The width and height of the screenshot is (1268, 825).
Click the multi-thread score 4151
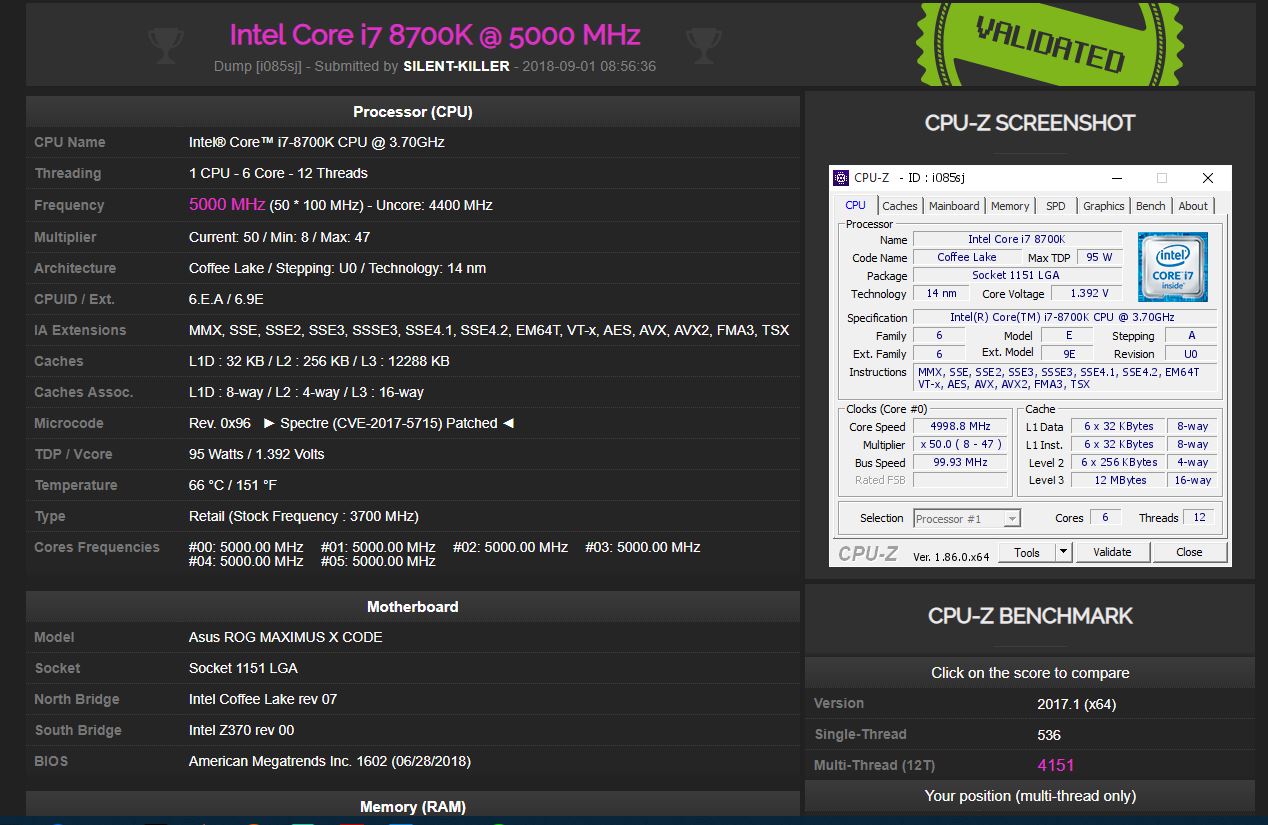point(1055,765)
